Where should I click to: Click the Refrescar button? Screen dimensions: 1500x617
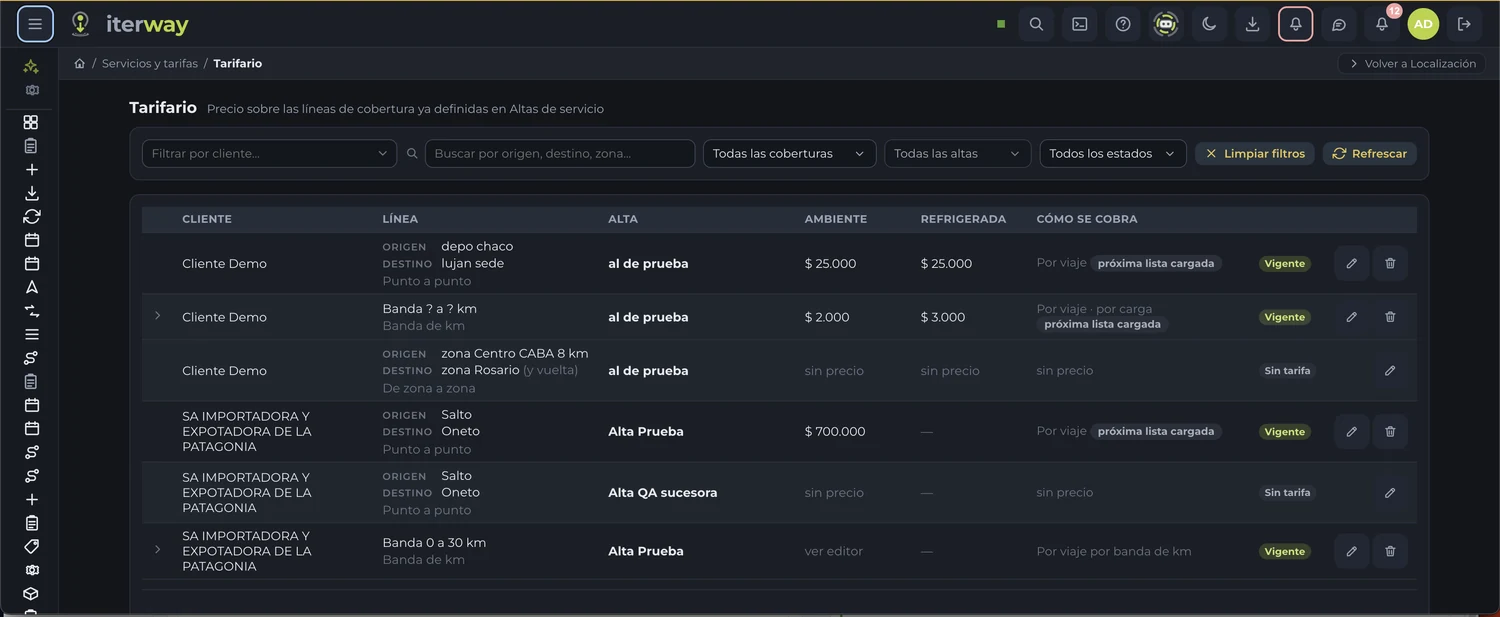pyautogui.click(x=1370, y=154)
